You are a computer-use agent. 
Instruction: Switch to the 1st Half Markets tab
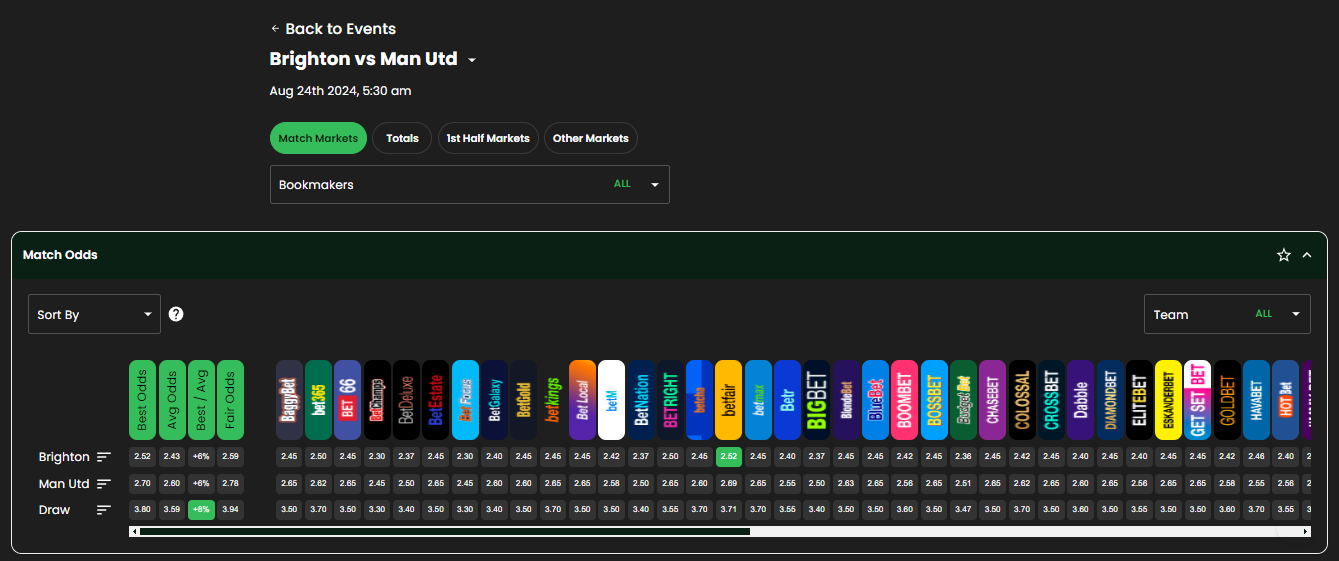pos(488,138)
